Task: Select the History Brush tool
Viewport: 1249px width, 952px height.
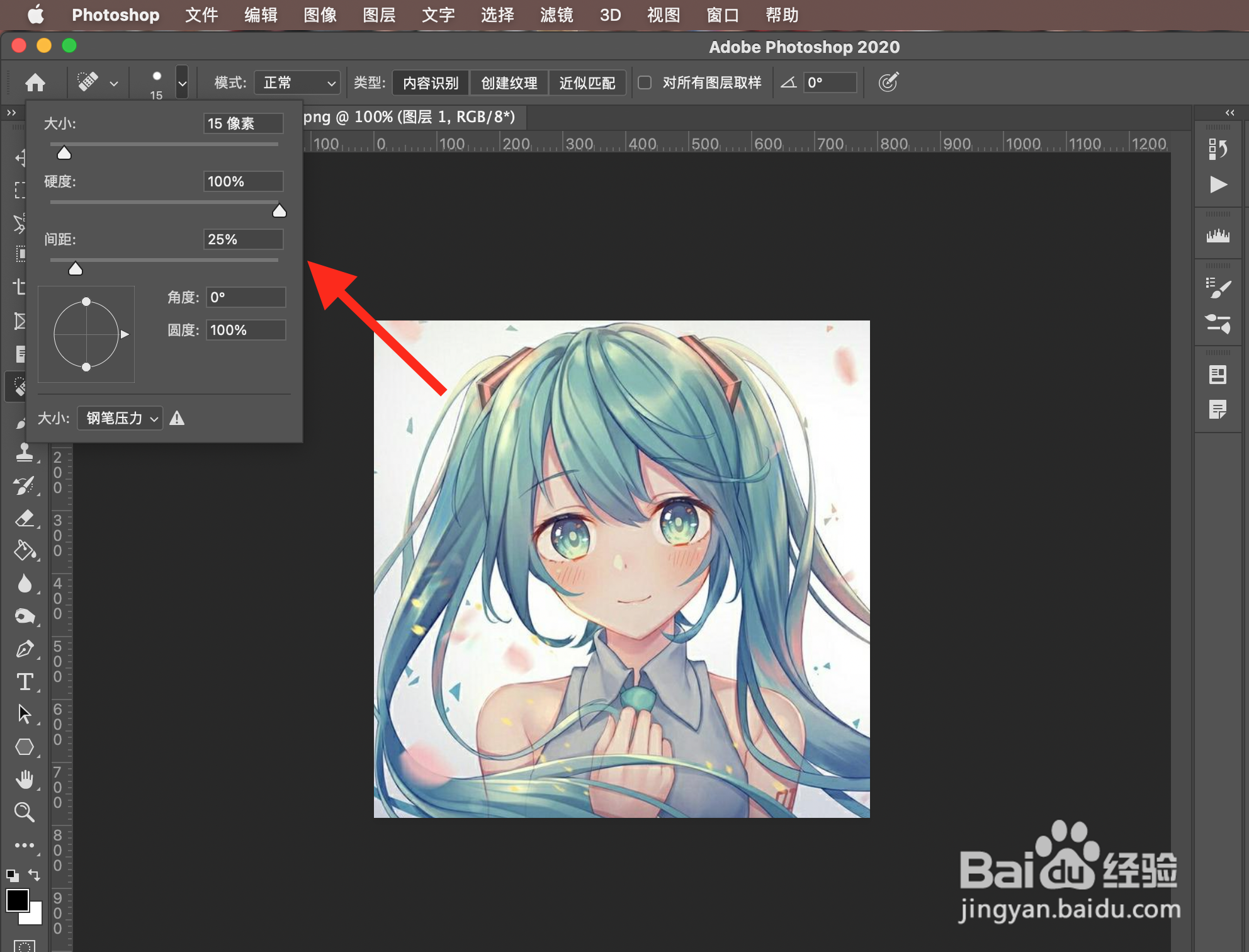Action: click(25, 485)
